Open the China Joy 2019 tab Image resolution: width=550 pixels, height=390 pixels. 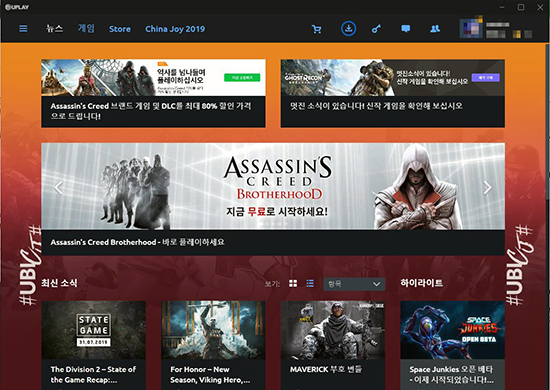click(x=175, y=29)
